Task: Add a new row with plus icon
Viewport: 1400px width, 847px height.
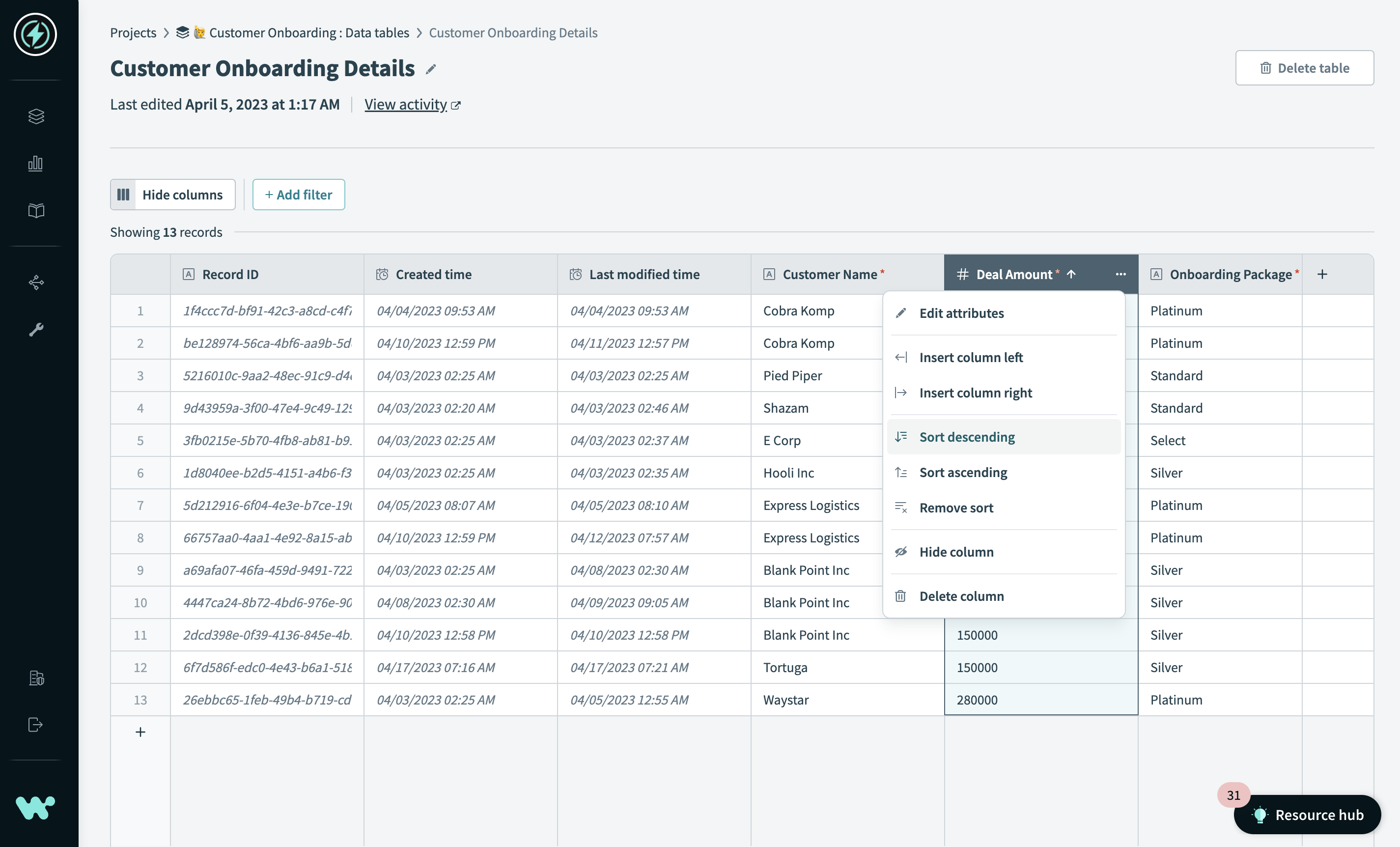Action: point(140,732)
